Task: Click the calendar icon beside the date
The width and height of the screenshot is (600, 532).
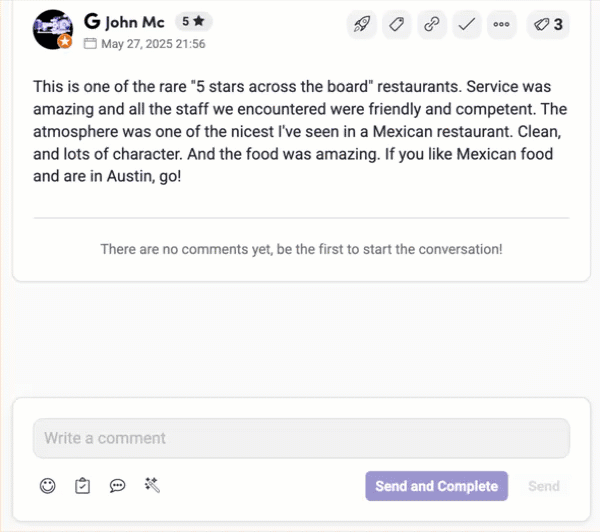Action: 90,44
